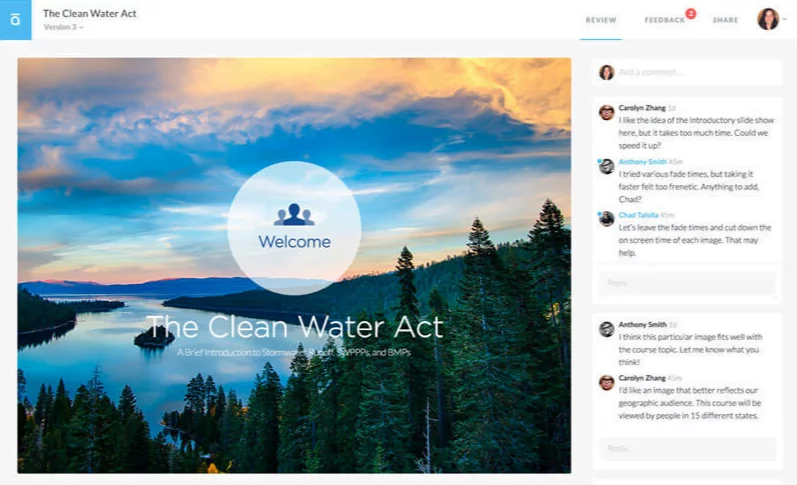Click Anthony Smith's avatar in first thread
Screen dimensions: 797x485
(x=606, y=166)
